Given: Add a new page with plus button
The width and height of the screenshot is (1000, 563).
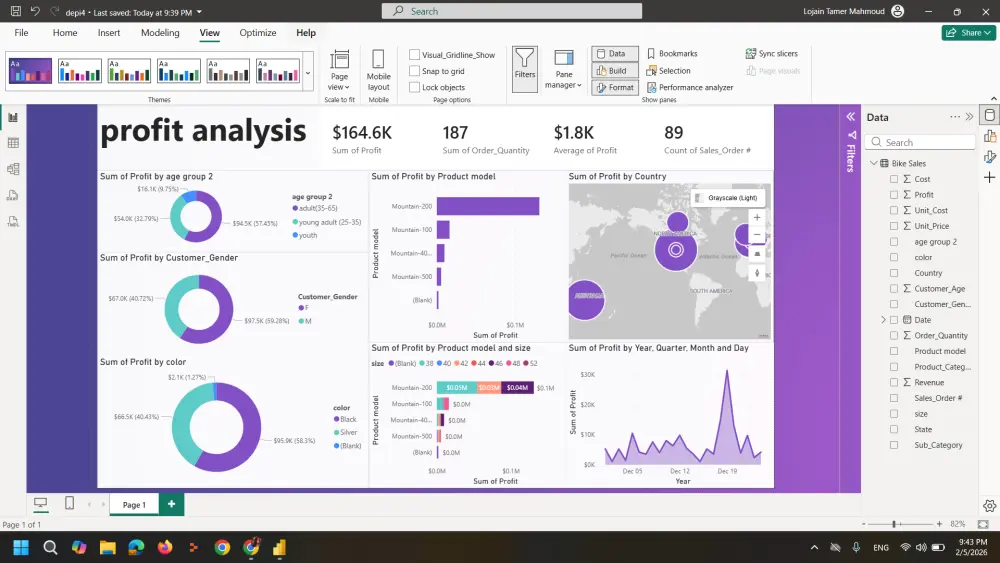Looking at the screenshot, I should click(172, 504).
